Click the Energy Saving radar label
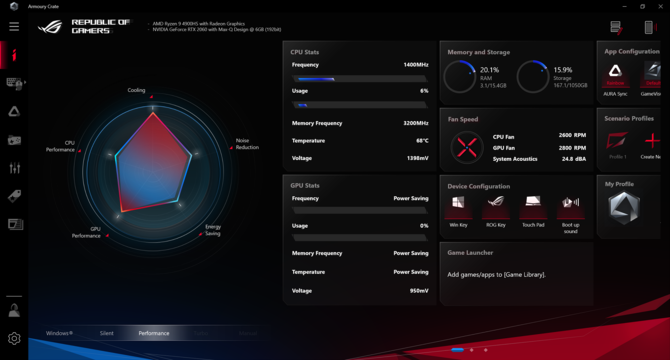Screen dimensions: 670x360 [x=213, y=230]
